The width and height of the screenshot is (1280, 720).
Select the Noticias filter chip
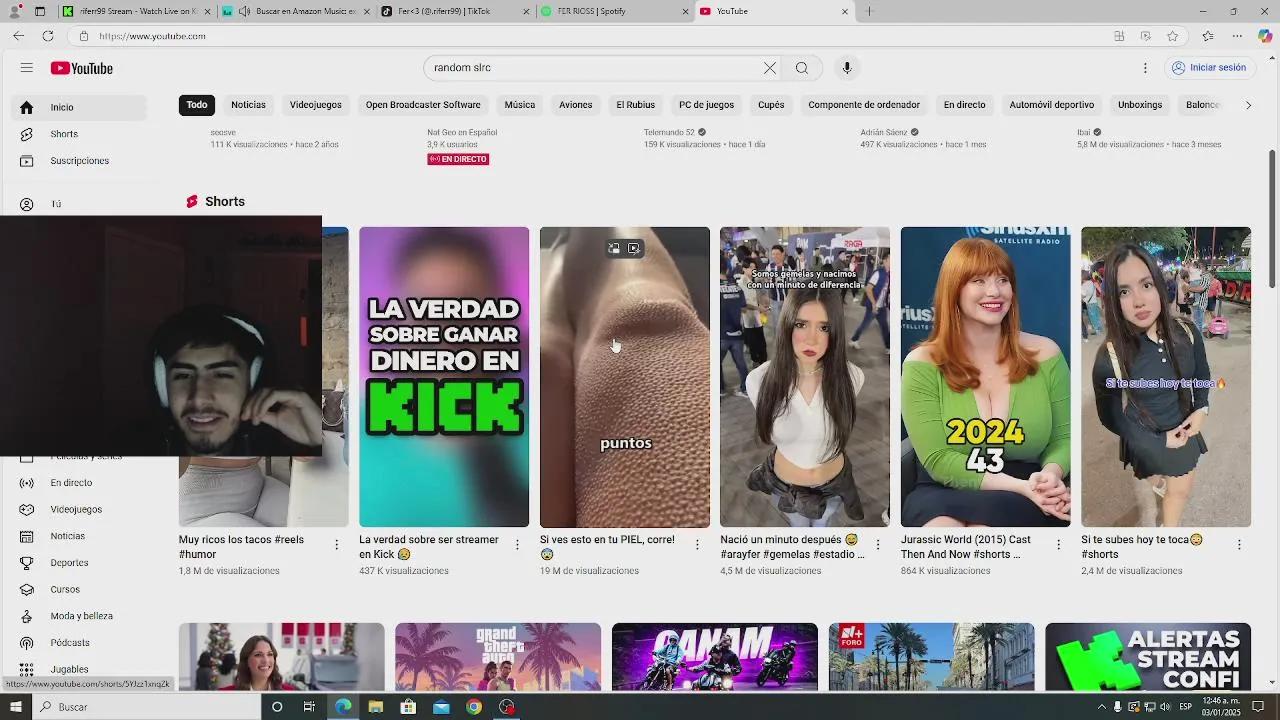(x=248, y=105)
